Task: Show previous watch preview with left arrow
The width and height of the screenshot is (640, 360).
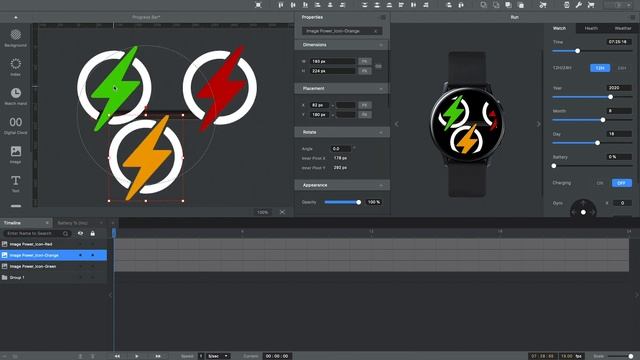Action: tap(396, 124)
